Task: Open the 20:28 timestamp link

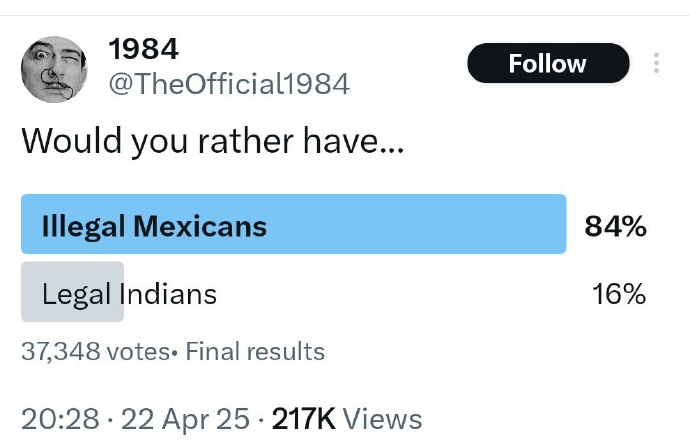Action: (x=60, y=419)
